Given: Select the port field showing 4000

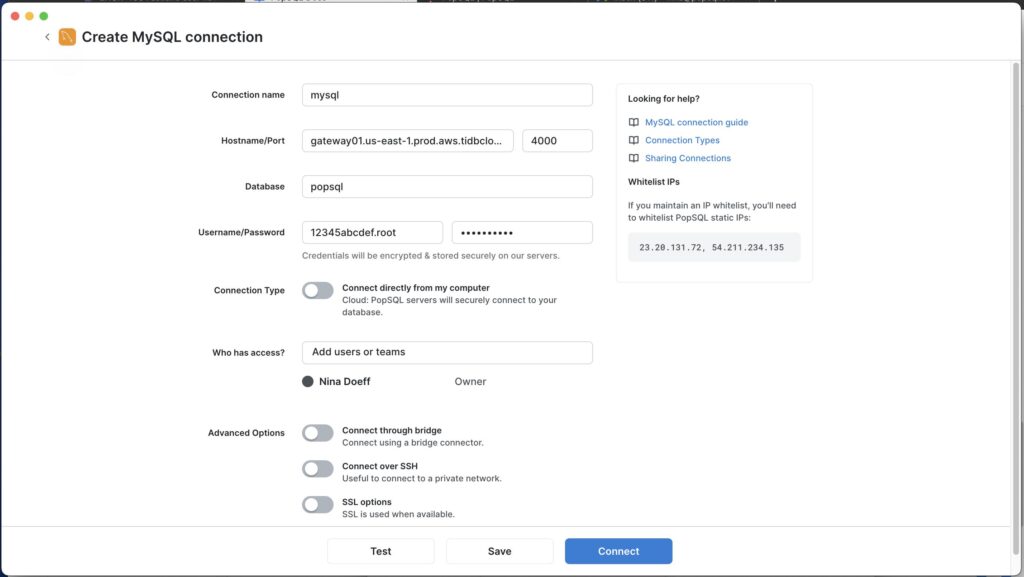Looking at the screenshot, I should pos(557,140).
